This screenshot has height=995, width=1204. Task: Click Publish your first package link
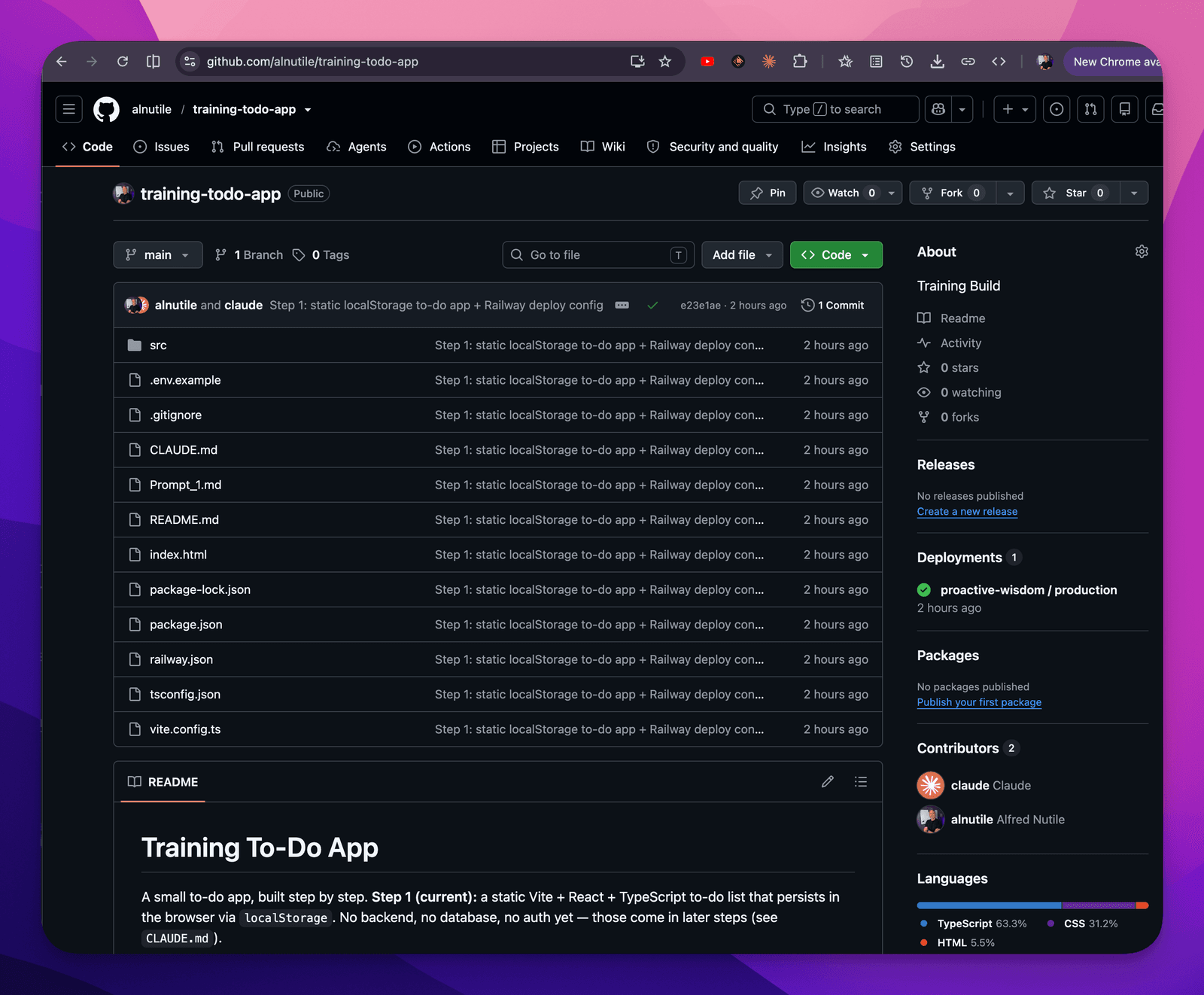(979, 702)
